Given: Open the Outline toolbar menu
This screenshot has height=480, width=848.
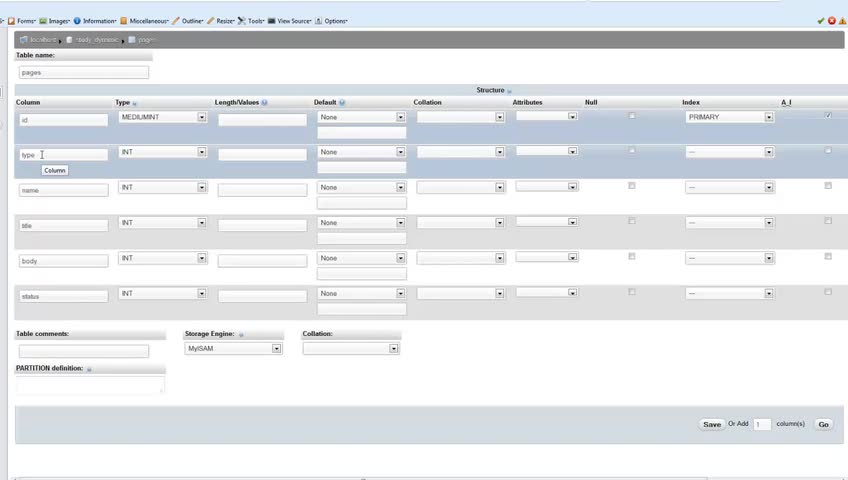Looking at the screenshot, I should tap(188, 21).
